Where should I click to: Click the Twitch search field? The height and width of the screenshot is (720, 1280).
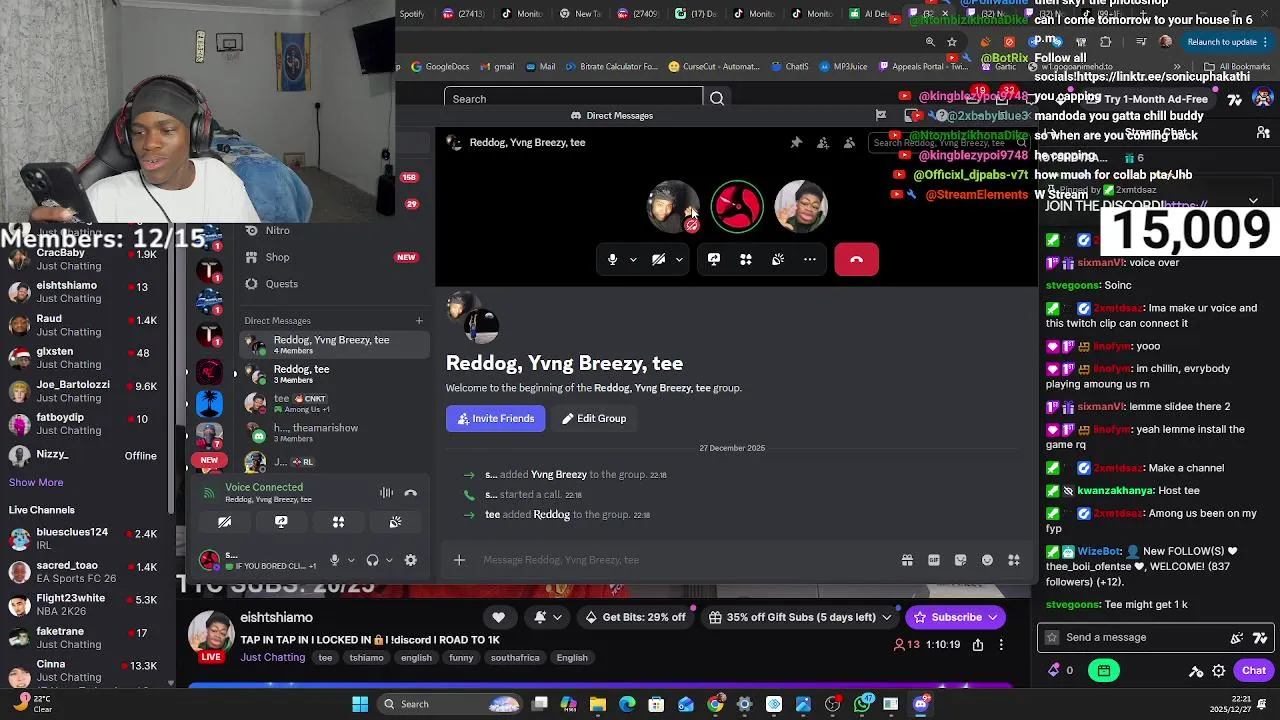[x=573, y=99]
